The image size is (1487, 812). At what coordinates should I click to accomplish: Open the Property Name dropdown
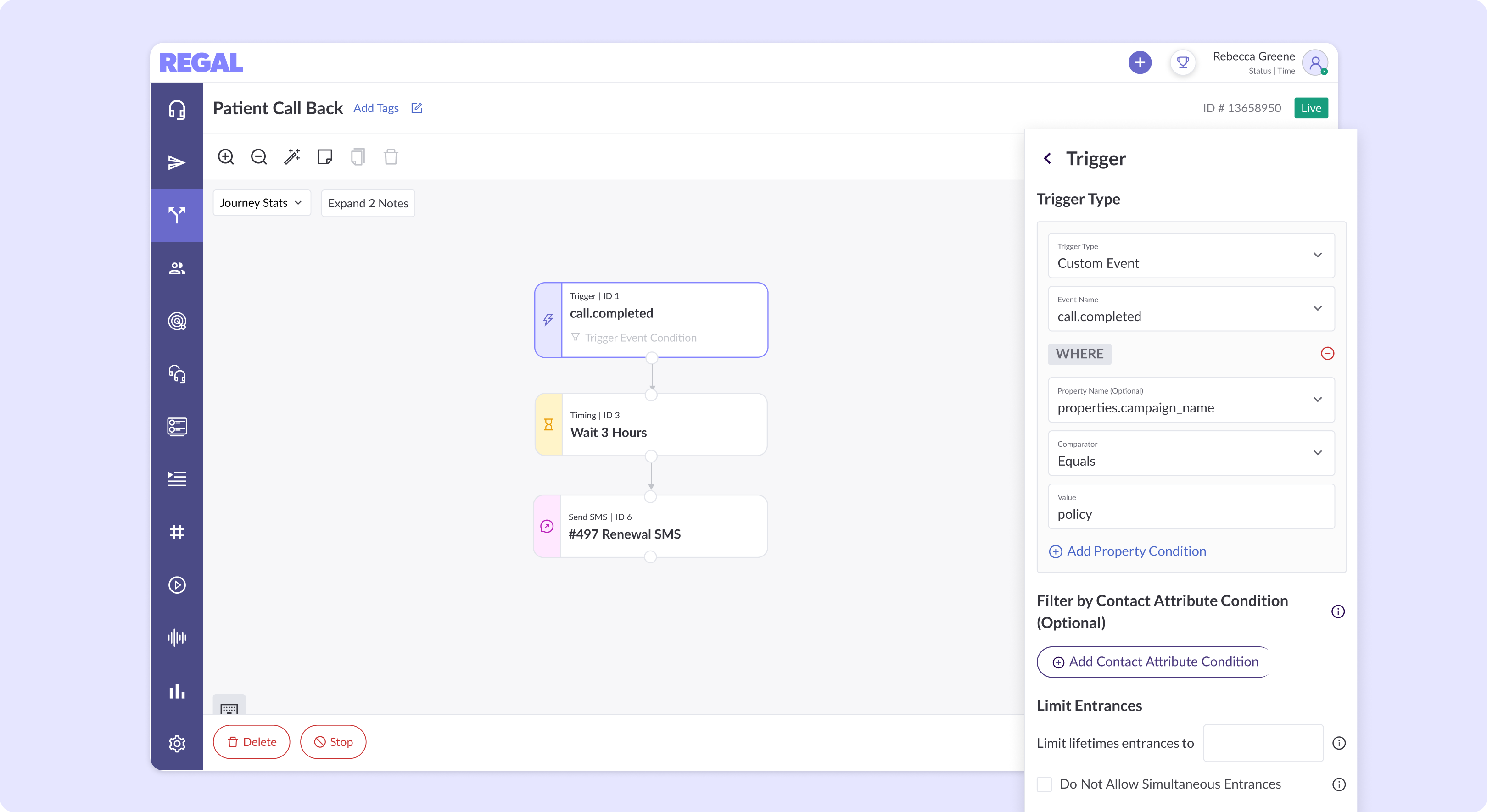coord(1191,400)
